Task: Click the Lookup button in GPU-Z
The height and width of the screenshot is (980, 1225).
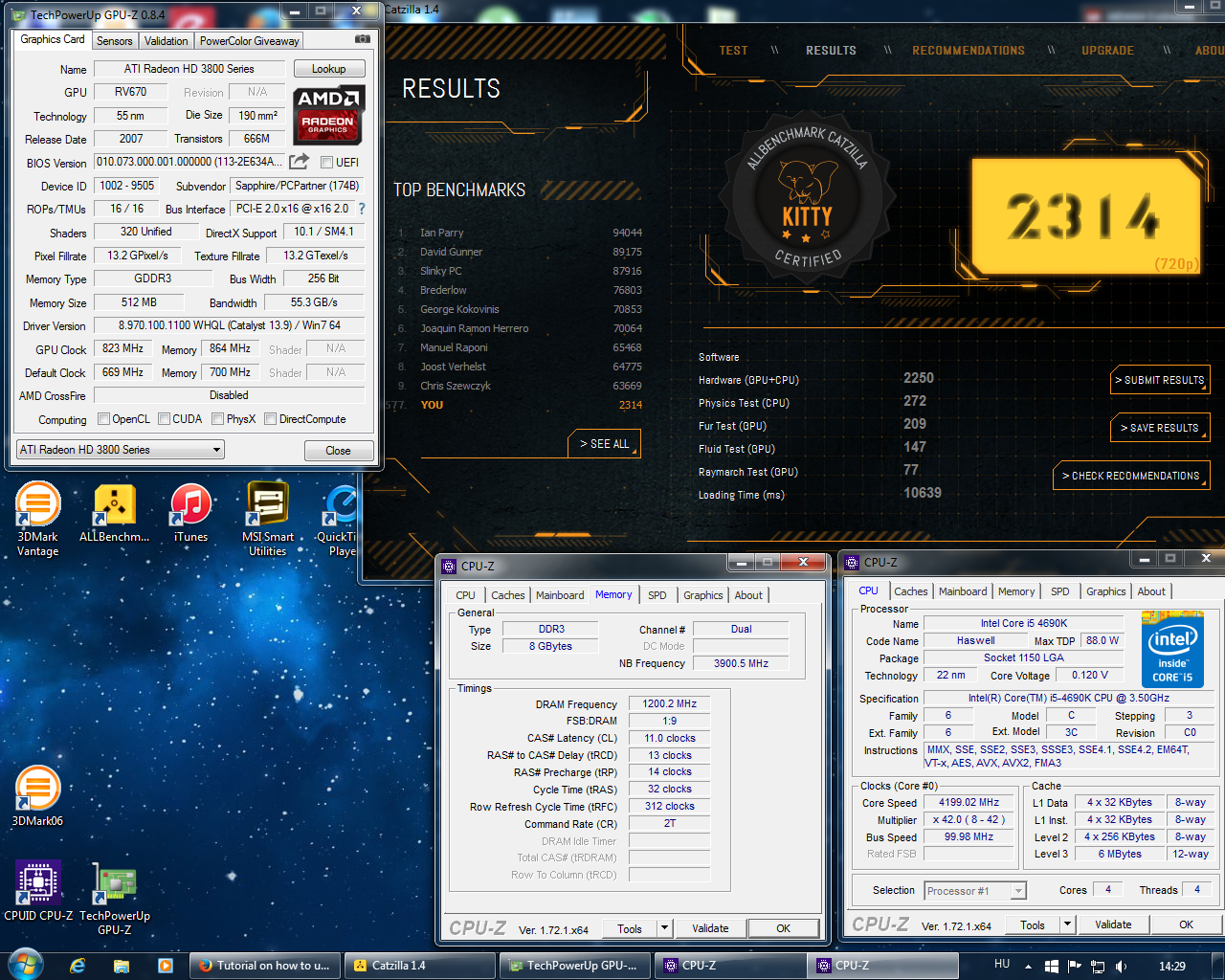Action: [x=328, y=69]
